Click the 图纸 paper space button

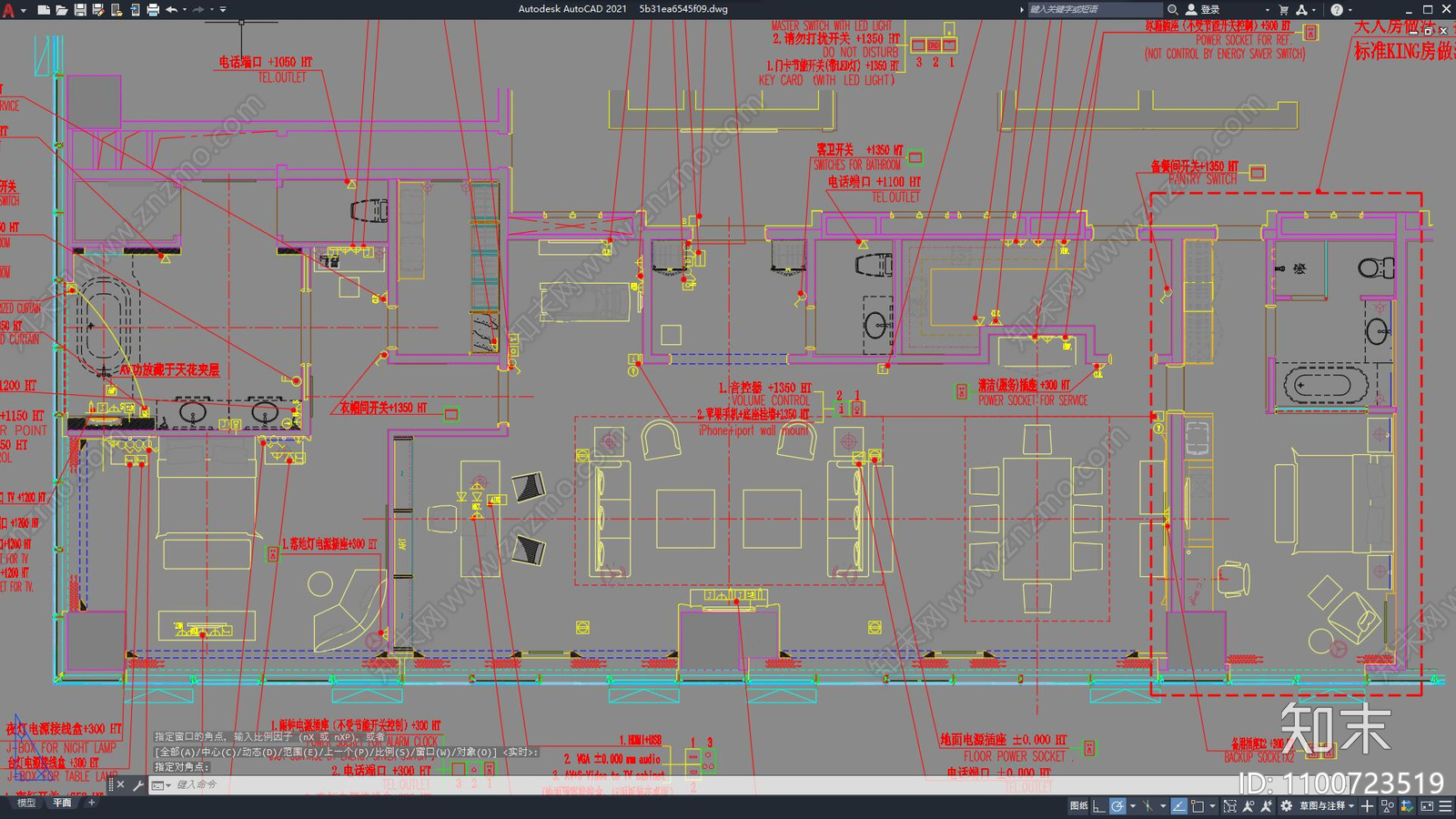(x=1079, y=806)
